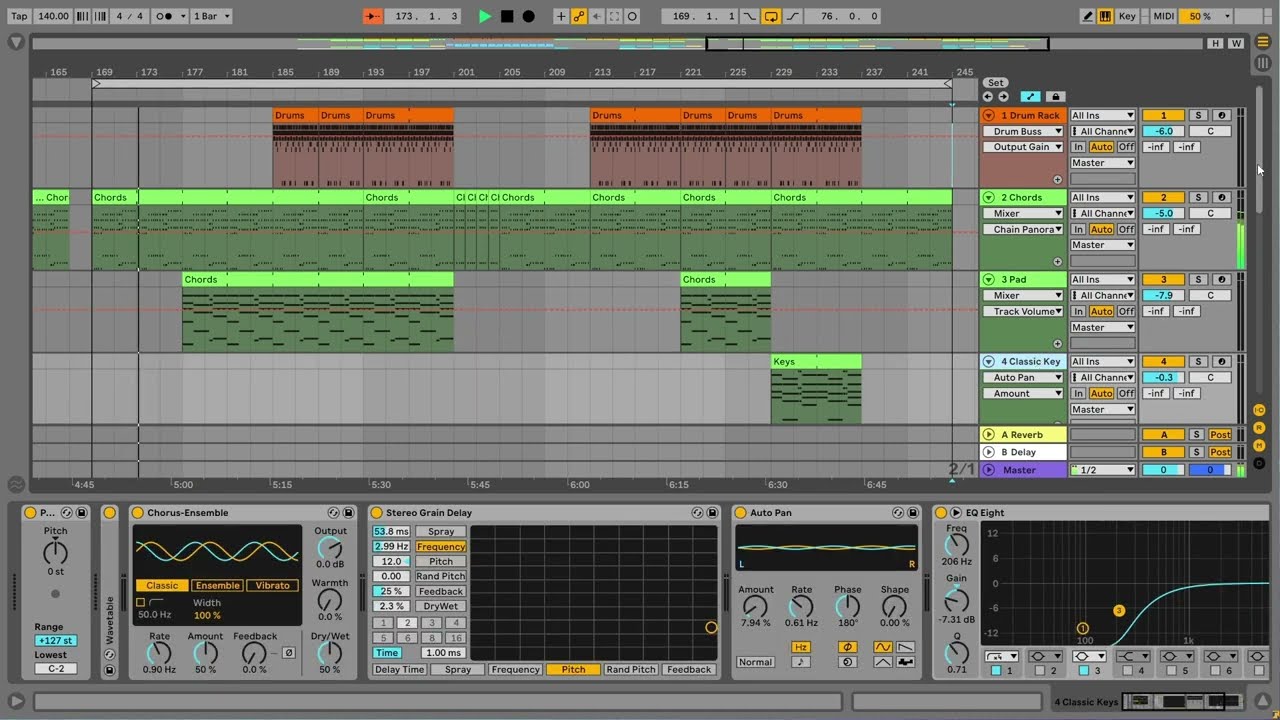
Task: Deactivate track 2 Chords activator
Action: click(1163, 197)
